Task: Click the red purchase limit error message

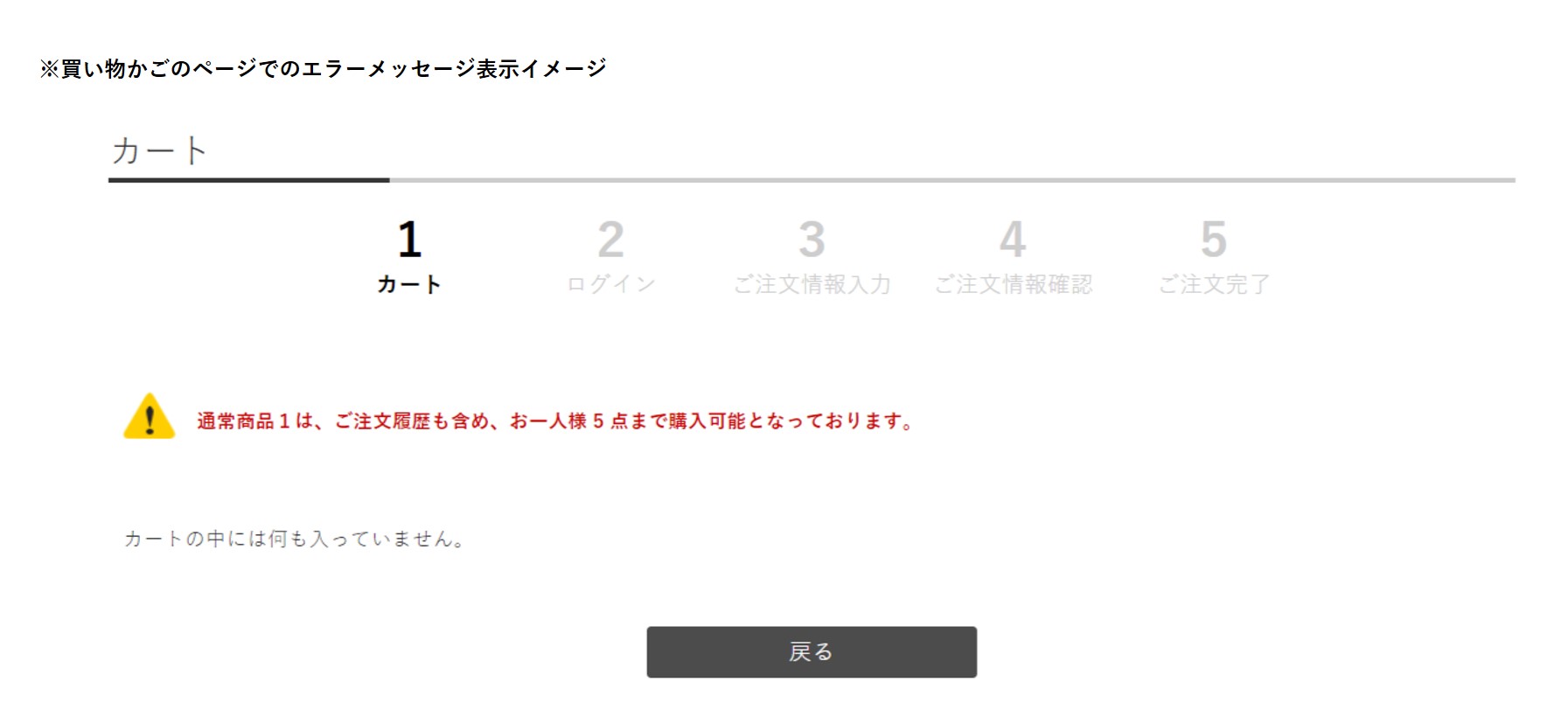Action: click(x=554, y=421)
